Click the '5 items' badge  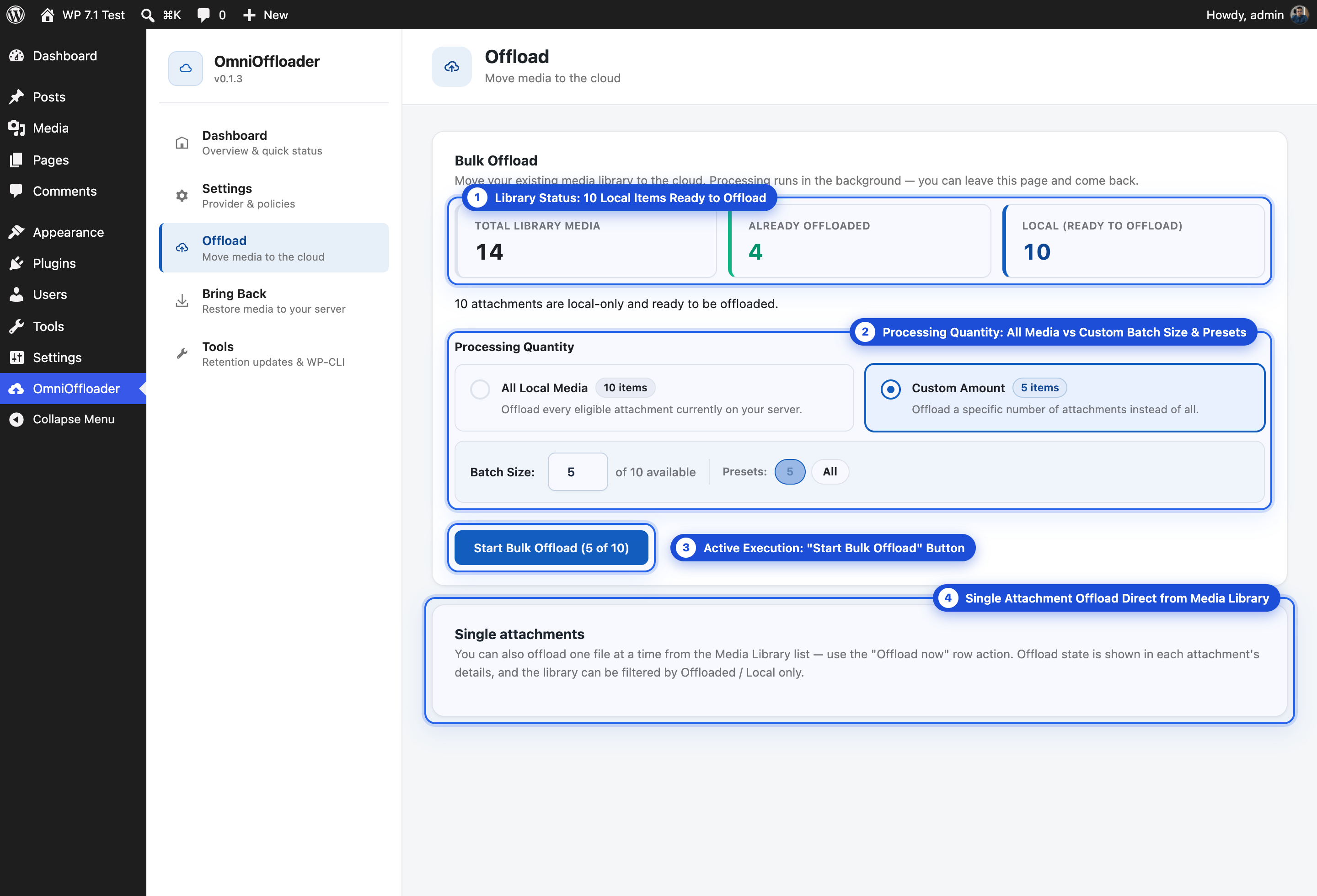tap(1040, 387)
